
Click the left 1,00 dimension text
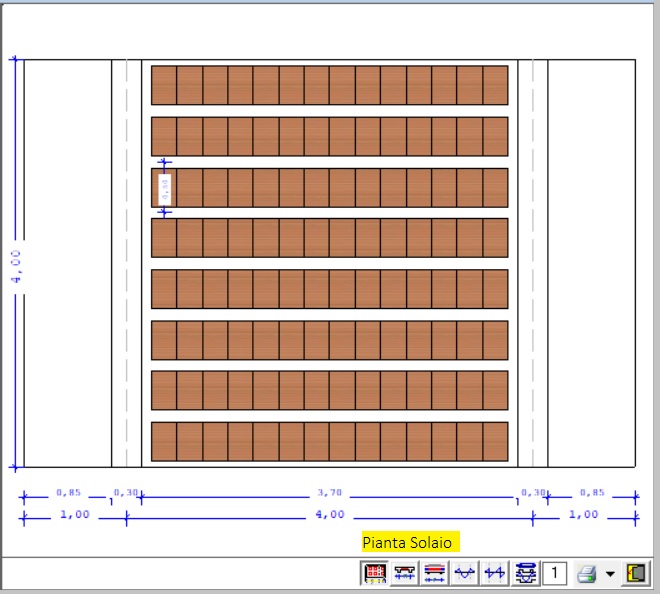(75, 514)
